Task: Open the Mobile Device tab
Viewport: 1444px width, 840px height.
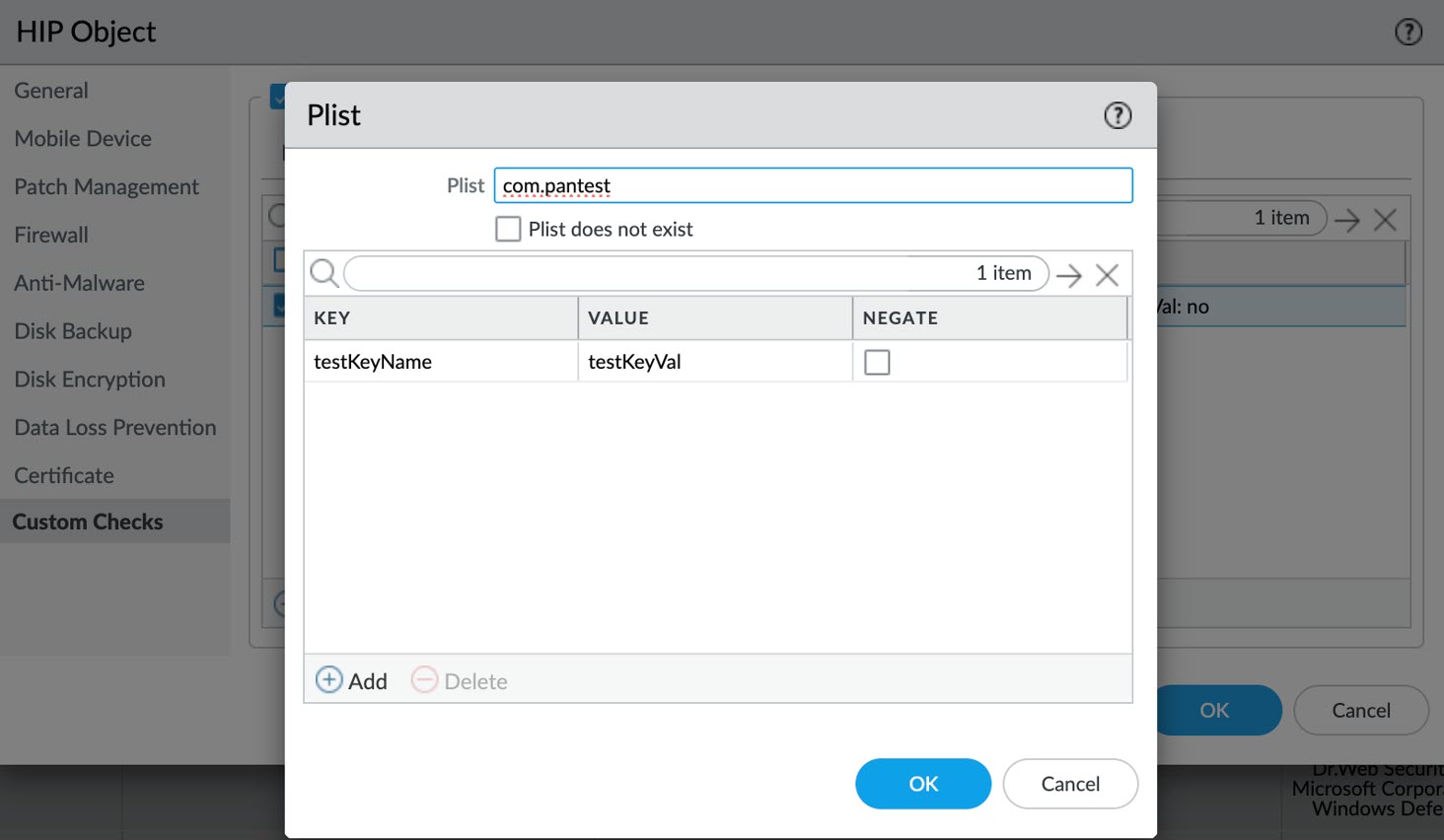Action: click(83, 139)
